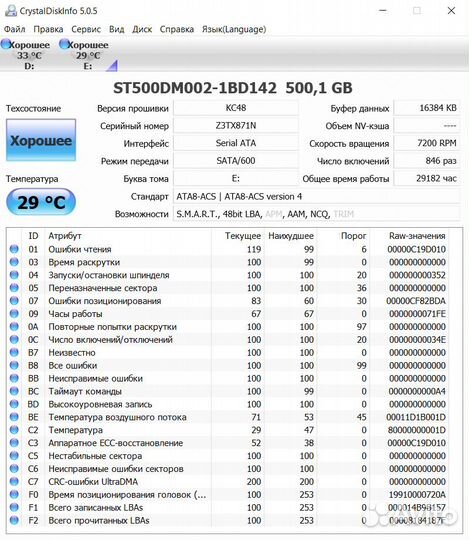
Task: Click the buffer size value 16384 KB
Action: [427, 108]
